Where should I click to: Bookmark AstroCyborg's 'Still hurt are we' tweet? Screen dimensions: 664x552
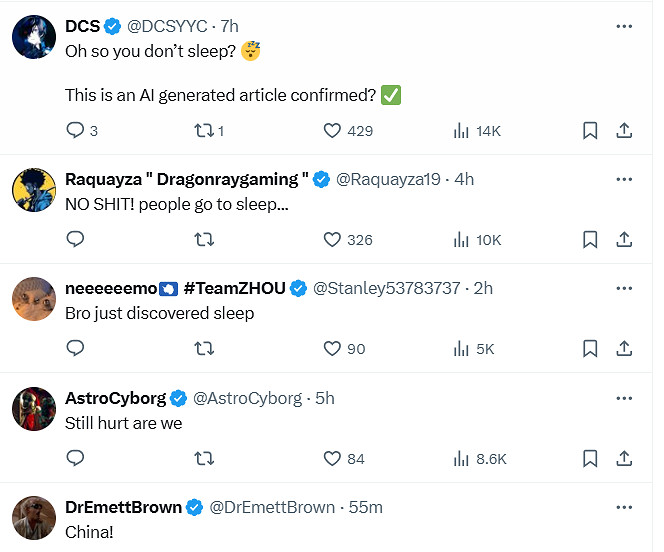(590, 458)
